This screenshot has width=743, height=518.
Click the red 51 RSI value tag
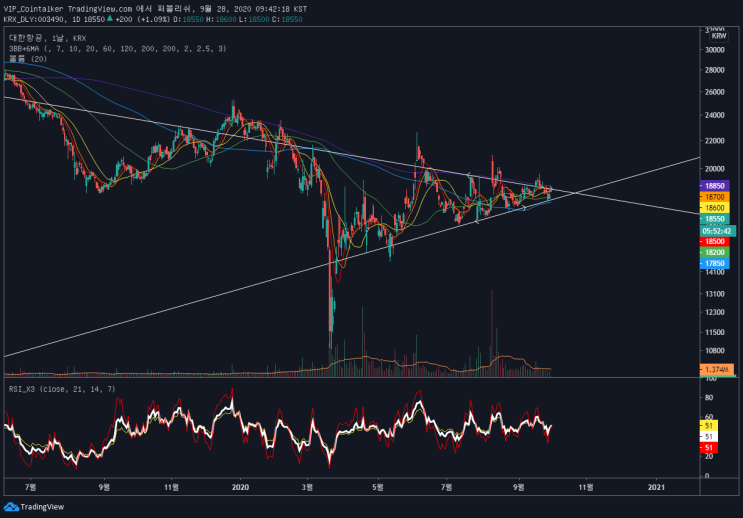(709, 447)
